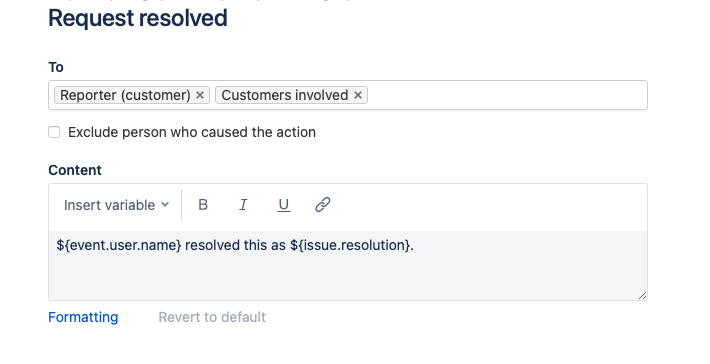Click the Content field label
The image size is (710, 364).
pos(75,170)
